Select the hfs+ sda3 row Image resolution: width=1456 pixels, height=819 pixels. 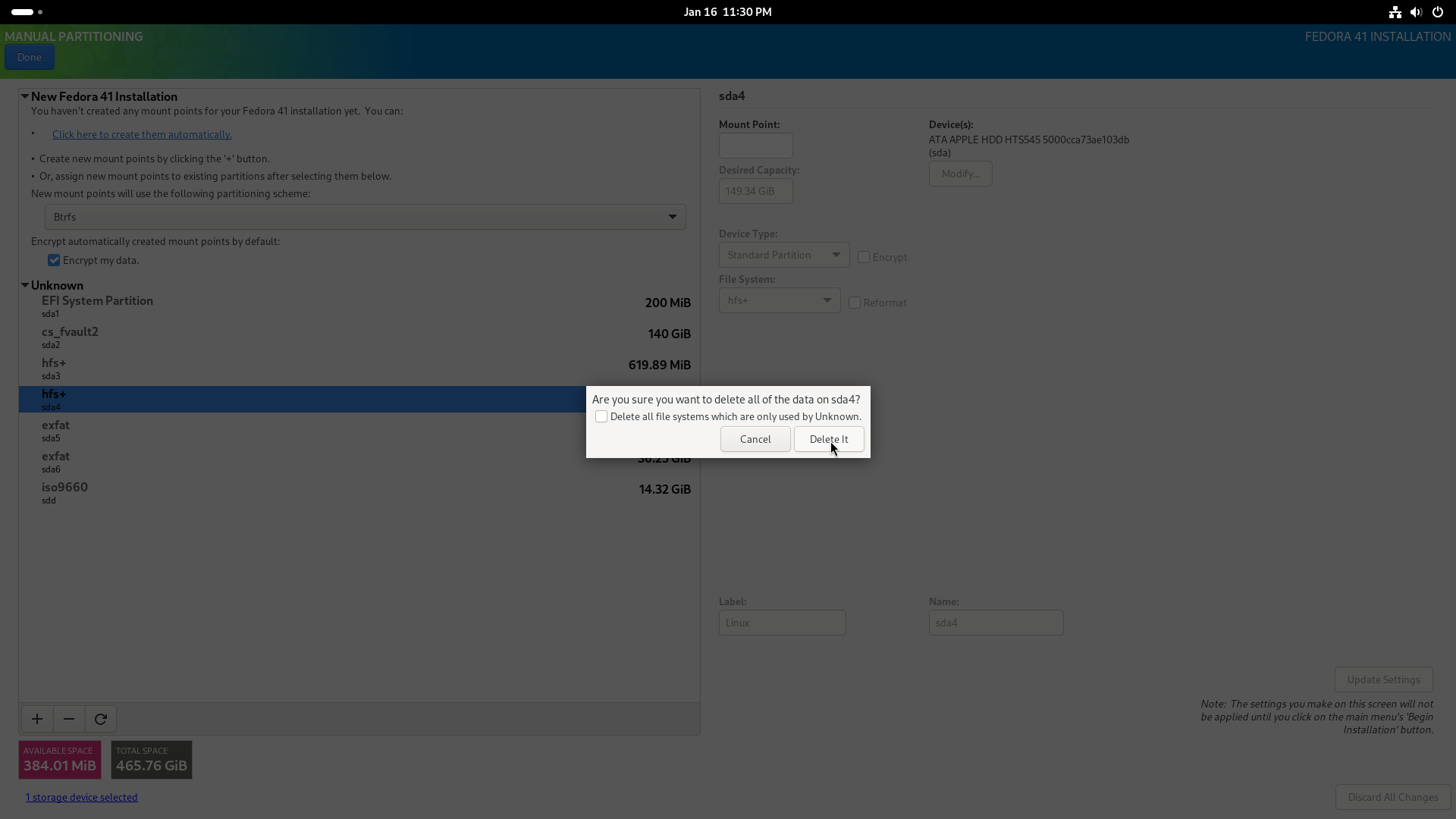pos(359,369)
